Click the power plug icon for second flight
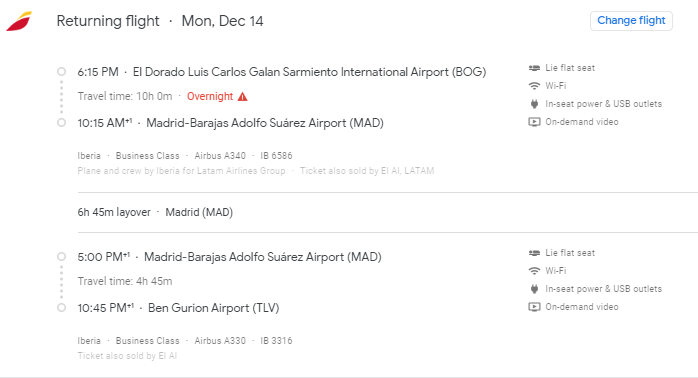Screen dimensions: 698x378 (534, 289)
